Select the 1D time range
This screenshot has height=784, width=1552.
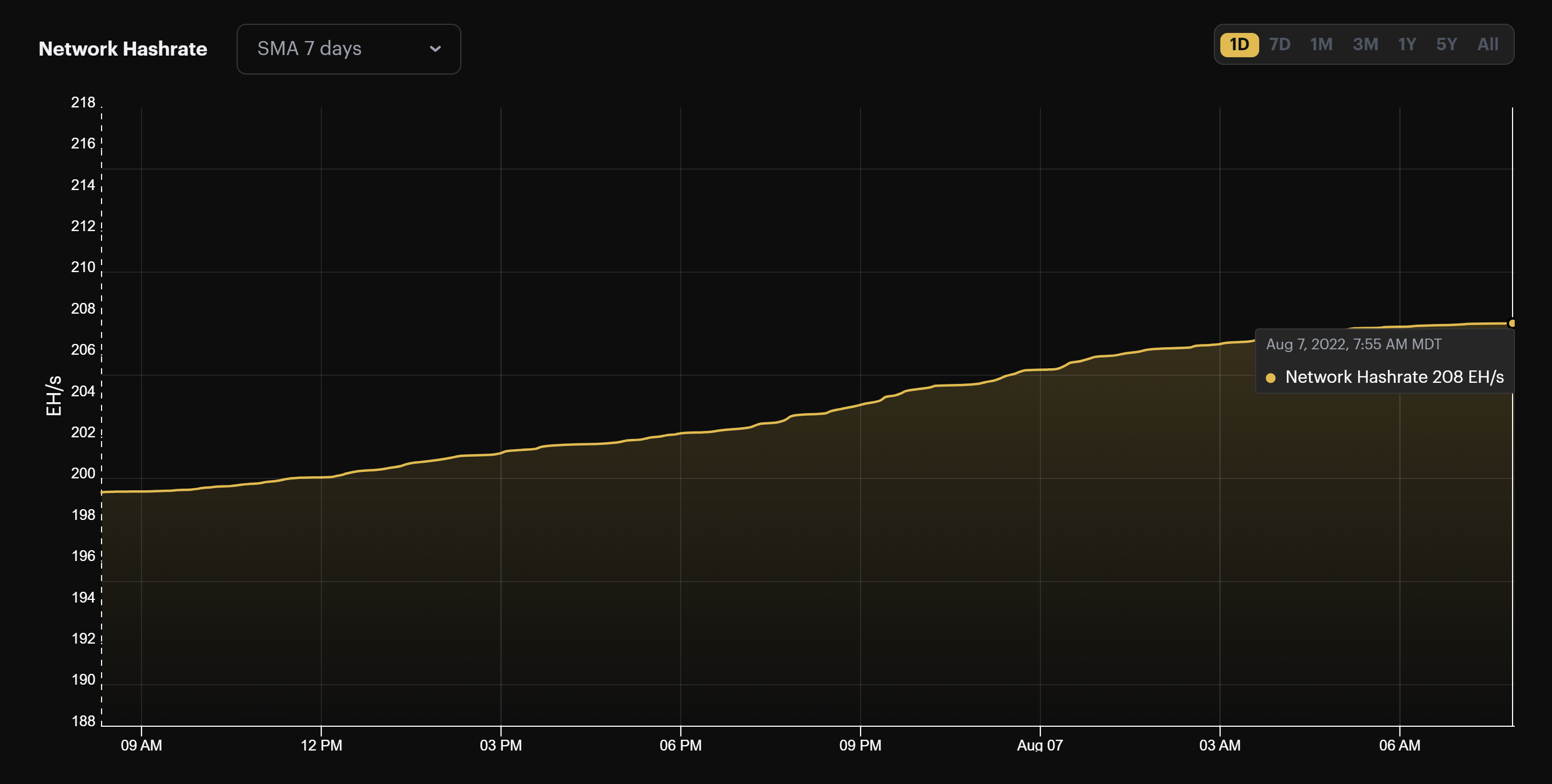pos(1239,45)
